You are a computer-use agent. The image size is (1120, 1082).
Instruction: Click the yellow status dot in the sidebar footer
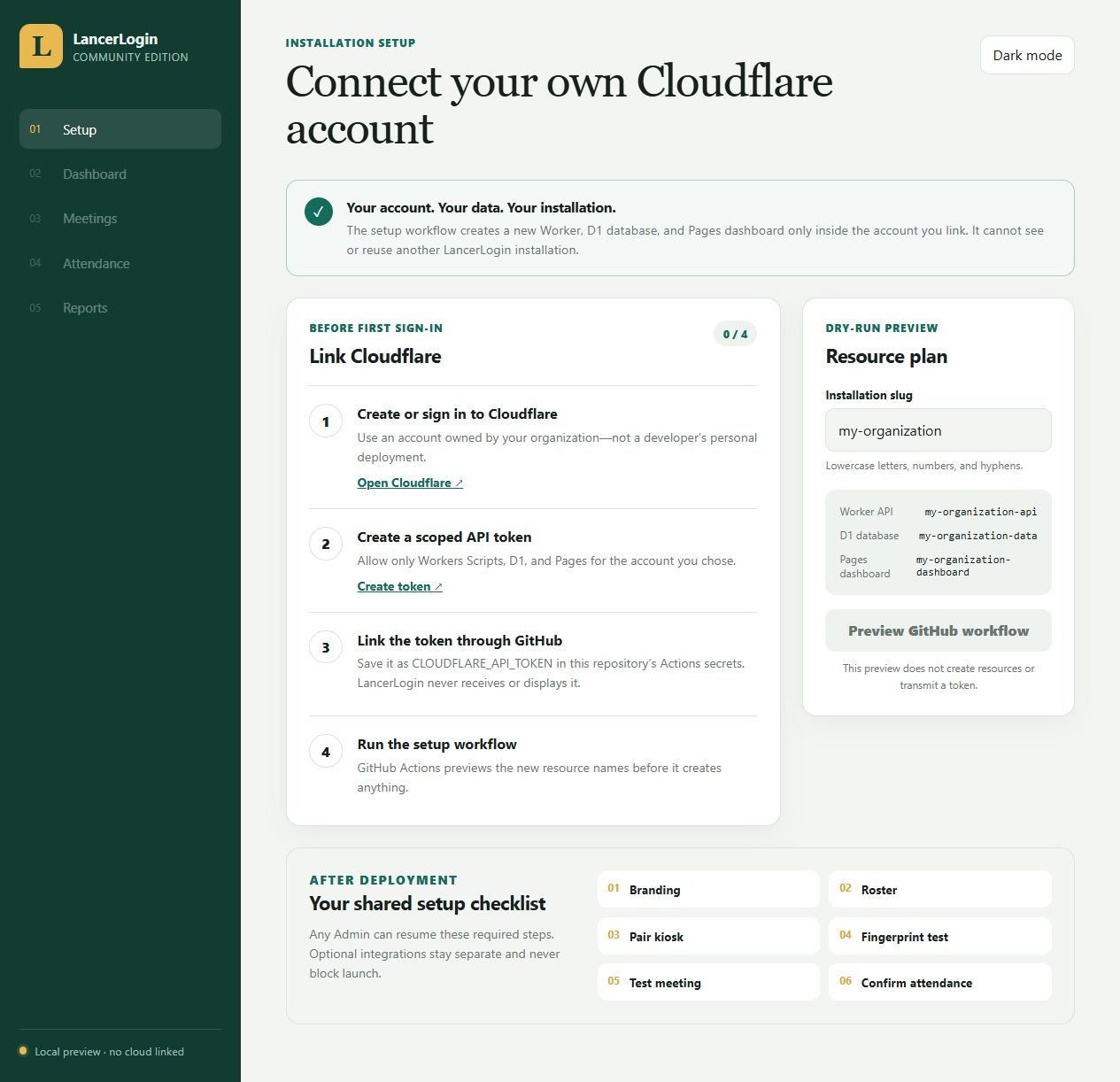click(23, 1051)
